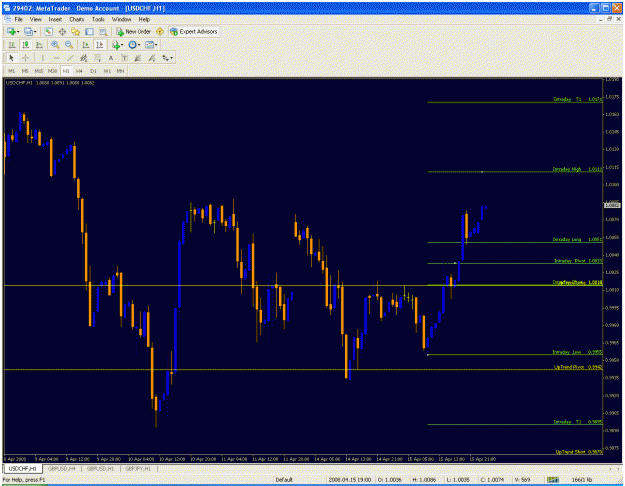The height and width of the screenshot is (486, 625).
Task: Open the Tools menu
Action: click(x=98, y=19)
